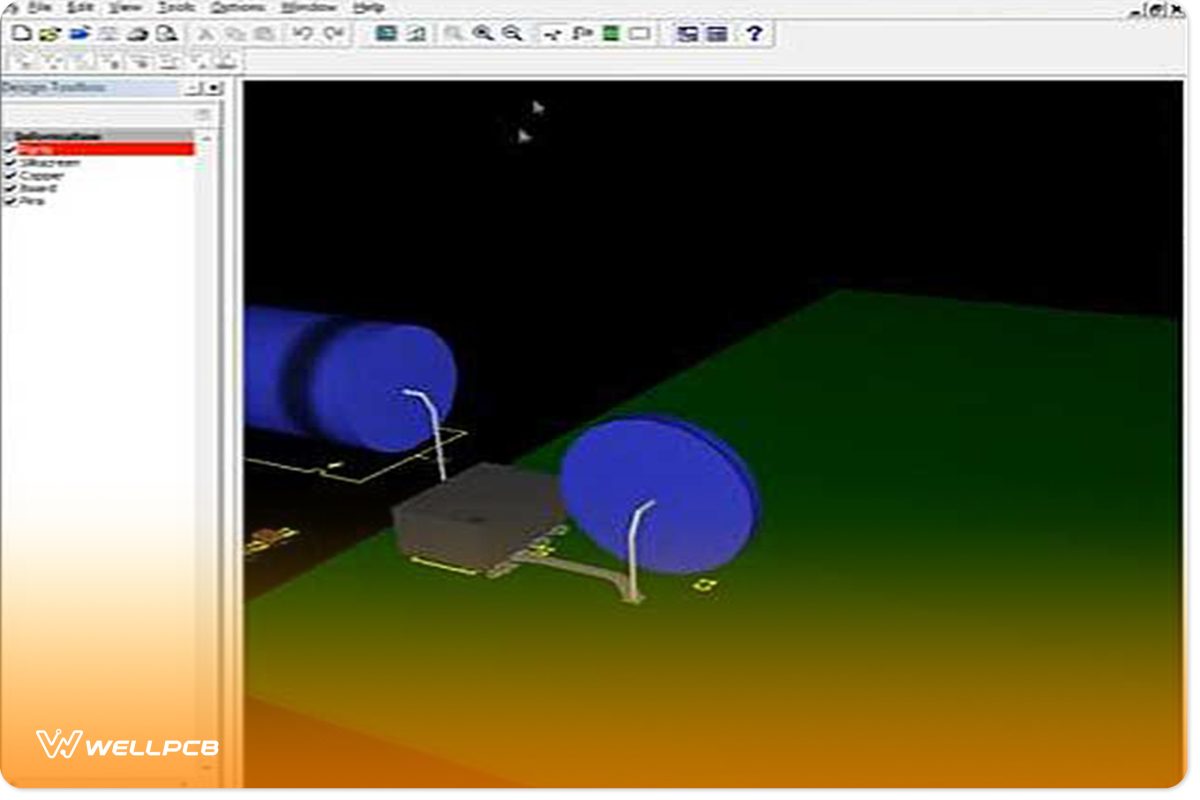Click the Open file folder icon
The width and height of the screenshot is (1200, 800).
pos(48,32)
